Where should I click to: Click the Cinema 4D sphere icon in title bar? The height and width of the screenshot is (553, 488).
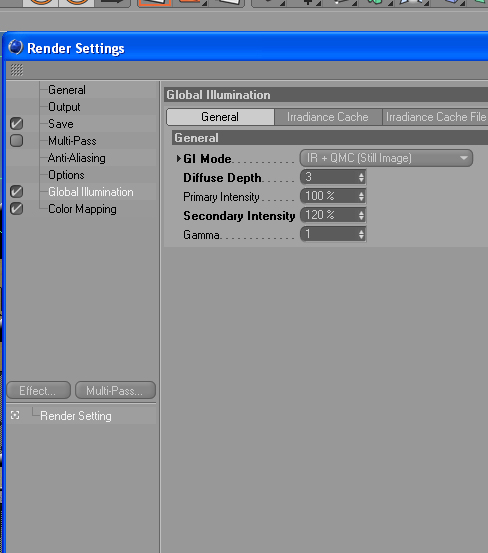(15, 47)
